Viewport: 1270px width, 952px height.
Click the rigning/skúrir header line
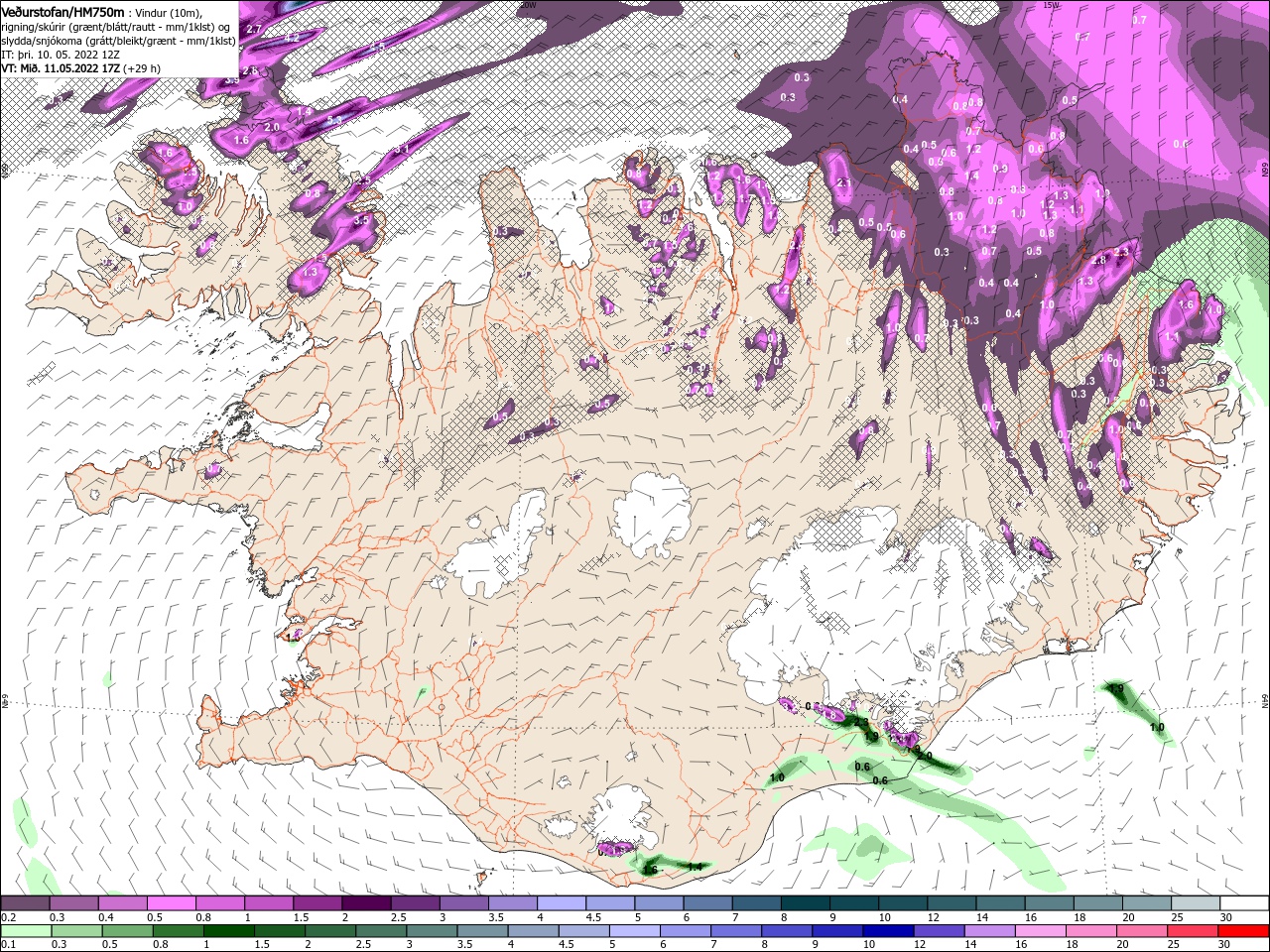(x=117, y=26)
